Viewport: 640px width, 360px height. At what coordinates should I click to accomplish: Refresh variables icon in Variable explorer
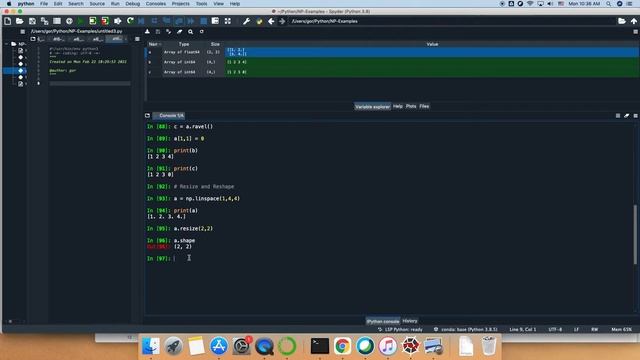(x=202, y=31)
